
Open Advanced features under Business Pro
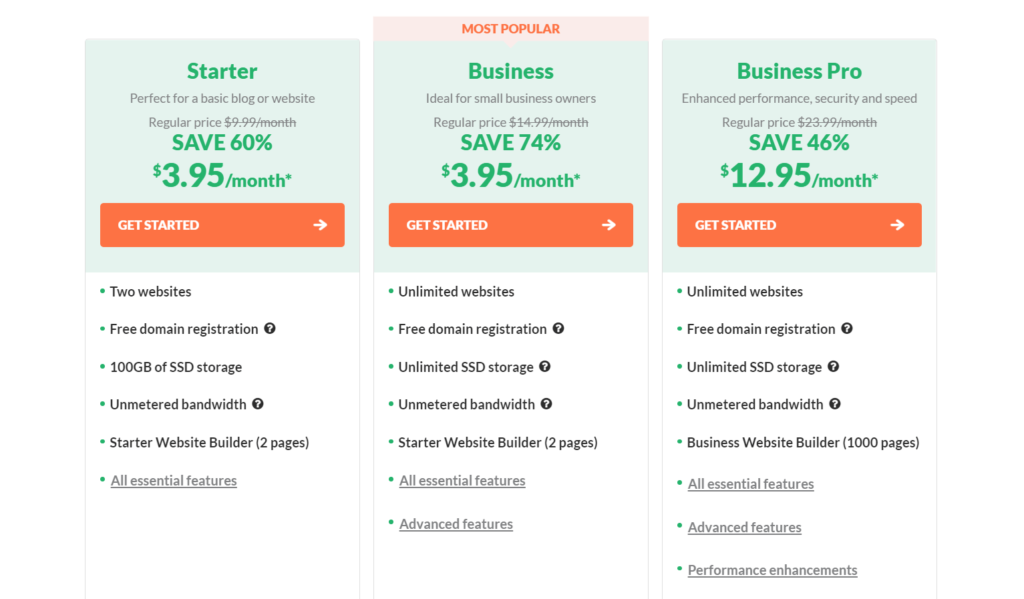click(744, 527)
